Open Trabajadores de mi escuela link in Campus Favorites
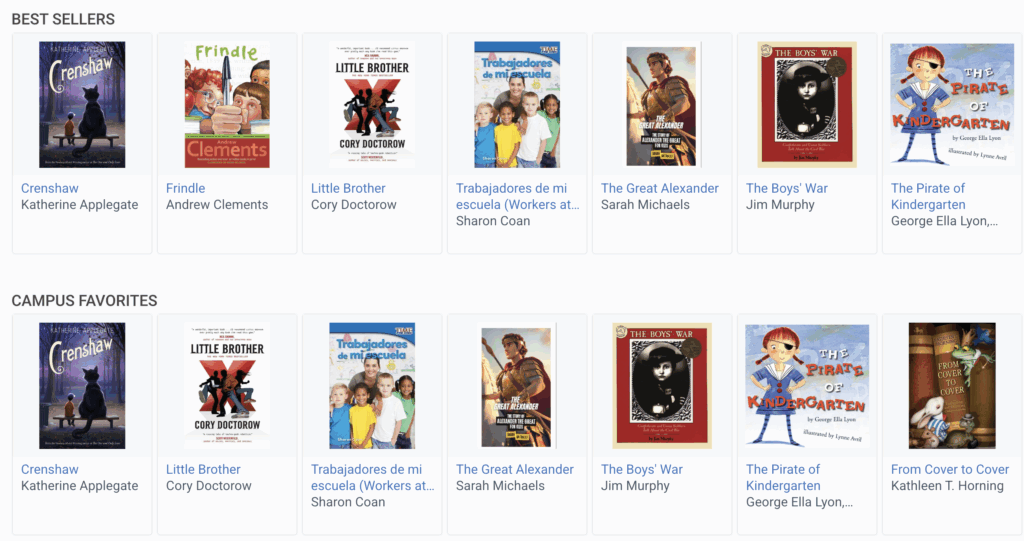Image resolution: width=1024 pixels, height=541 pixels. tap(372, 478)
